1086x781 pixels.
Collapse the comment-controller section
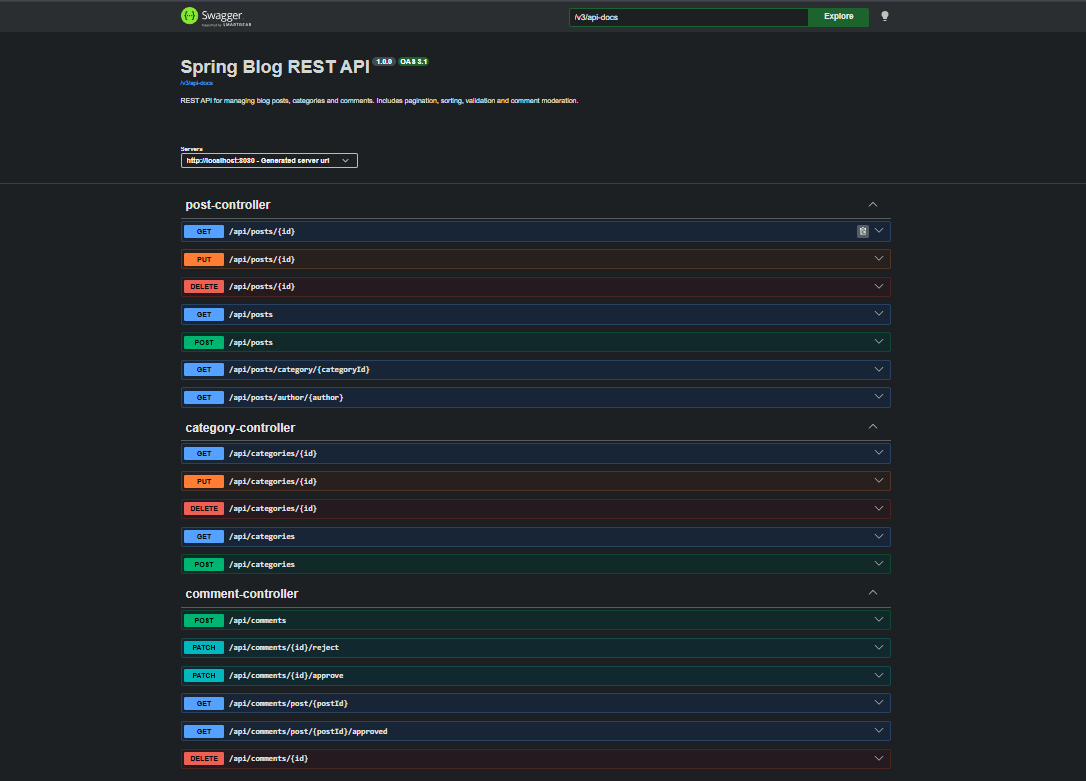[873, 593]
